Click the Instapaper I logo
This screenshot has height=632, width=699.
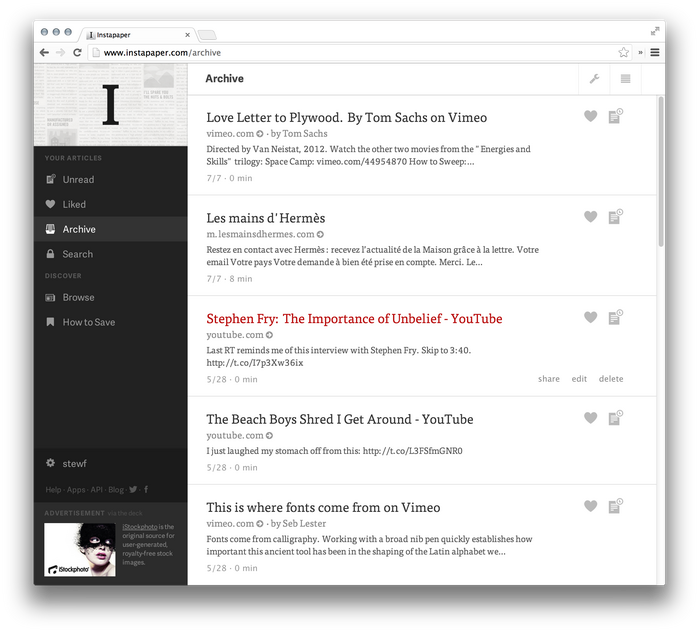click(111, 105)
